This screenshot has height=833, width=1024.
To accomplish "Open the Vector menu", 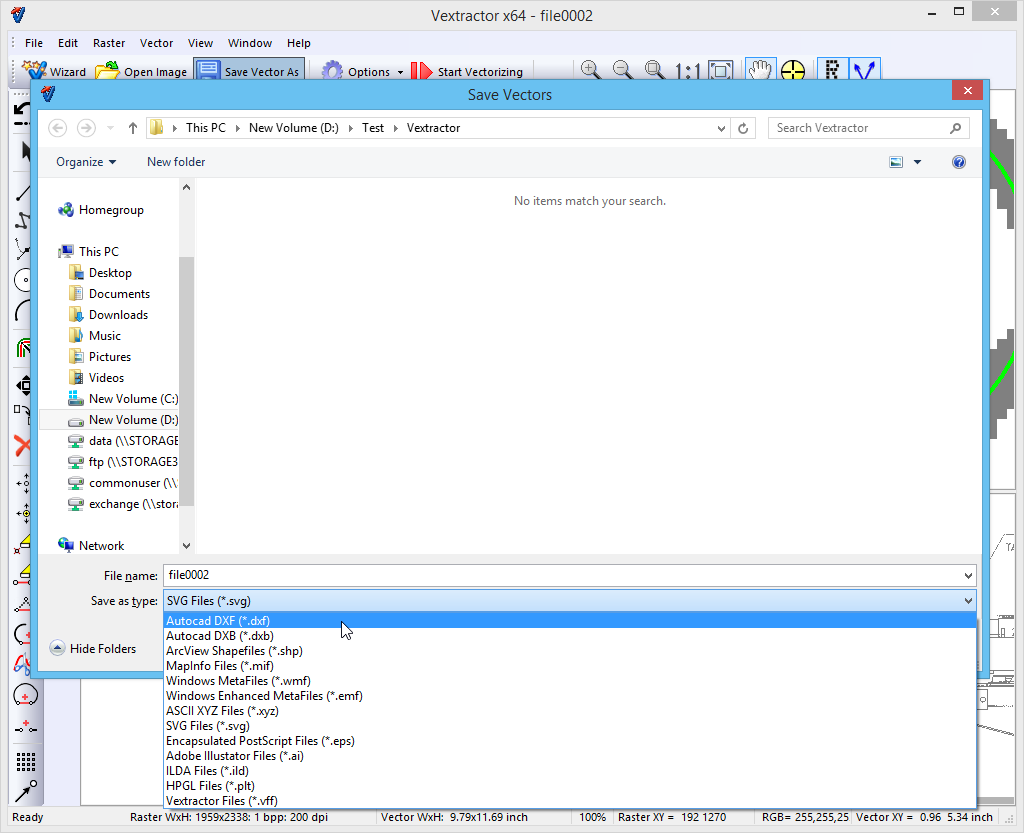I will click(x=156, y=43).
